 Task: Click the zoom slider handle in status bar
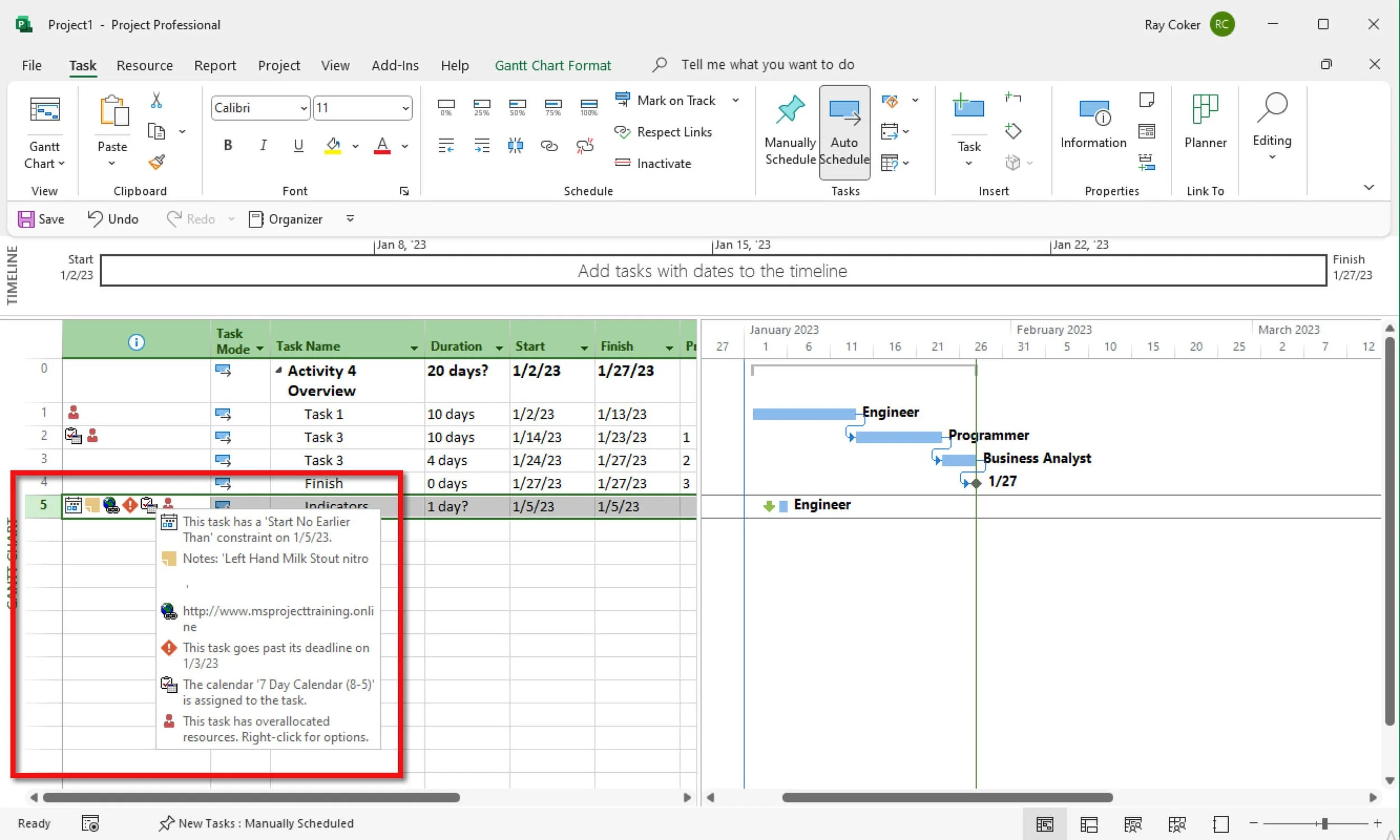pyautogui.click(x=1324, y=824)
